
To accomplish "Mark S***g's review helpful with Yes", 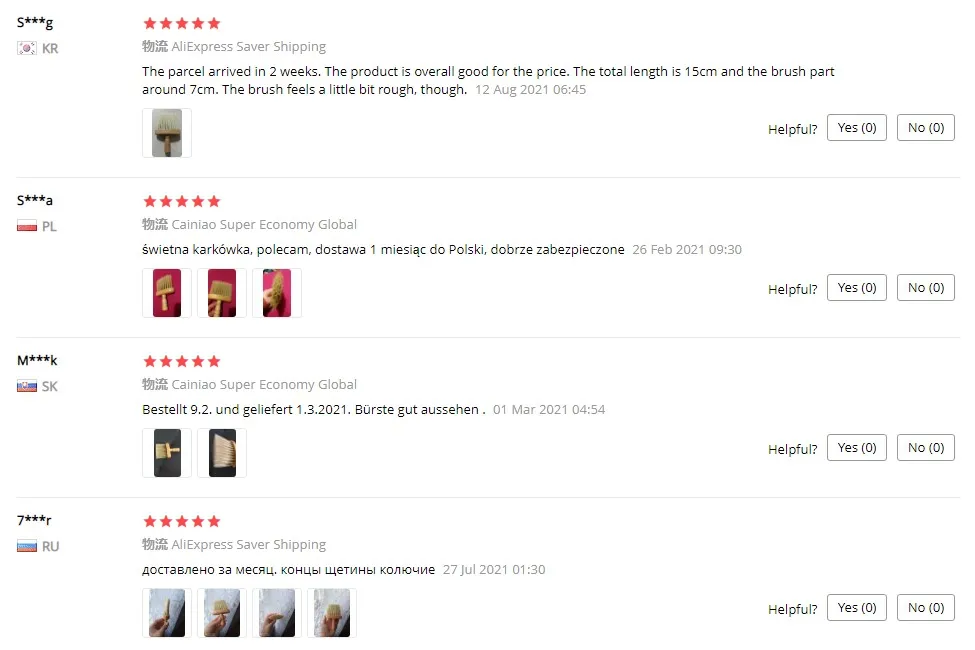I will point(856,128).
